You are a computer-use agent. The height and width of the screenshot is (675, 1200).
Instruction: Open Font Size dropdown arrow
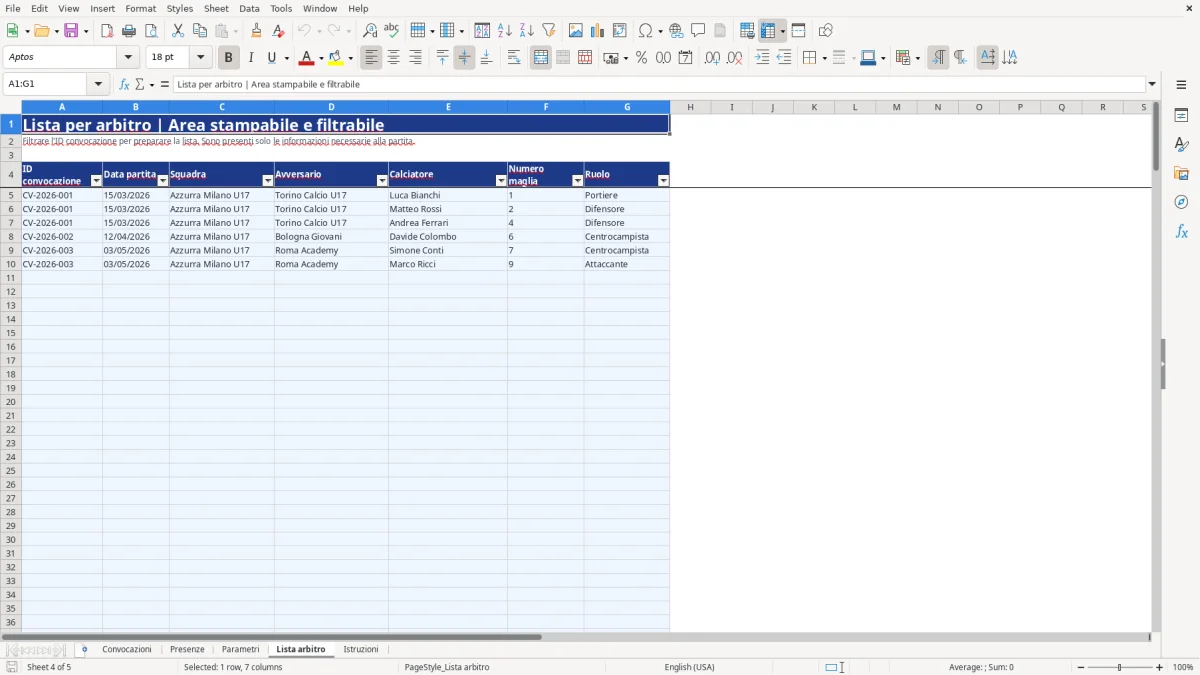tap(200, 58)
